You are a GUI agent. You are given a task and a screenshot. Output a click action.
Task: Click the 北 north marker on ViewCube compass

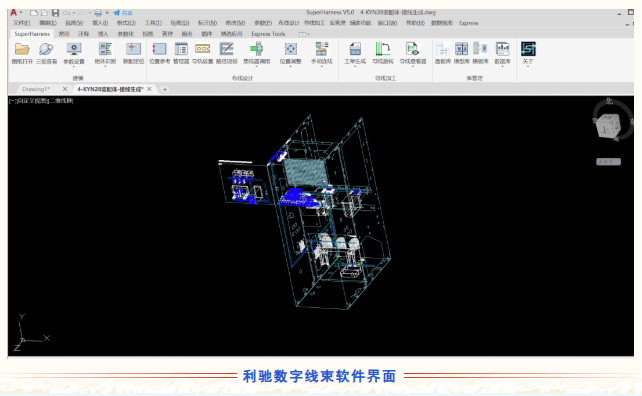609,101
